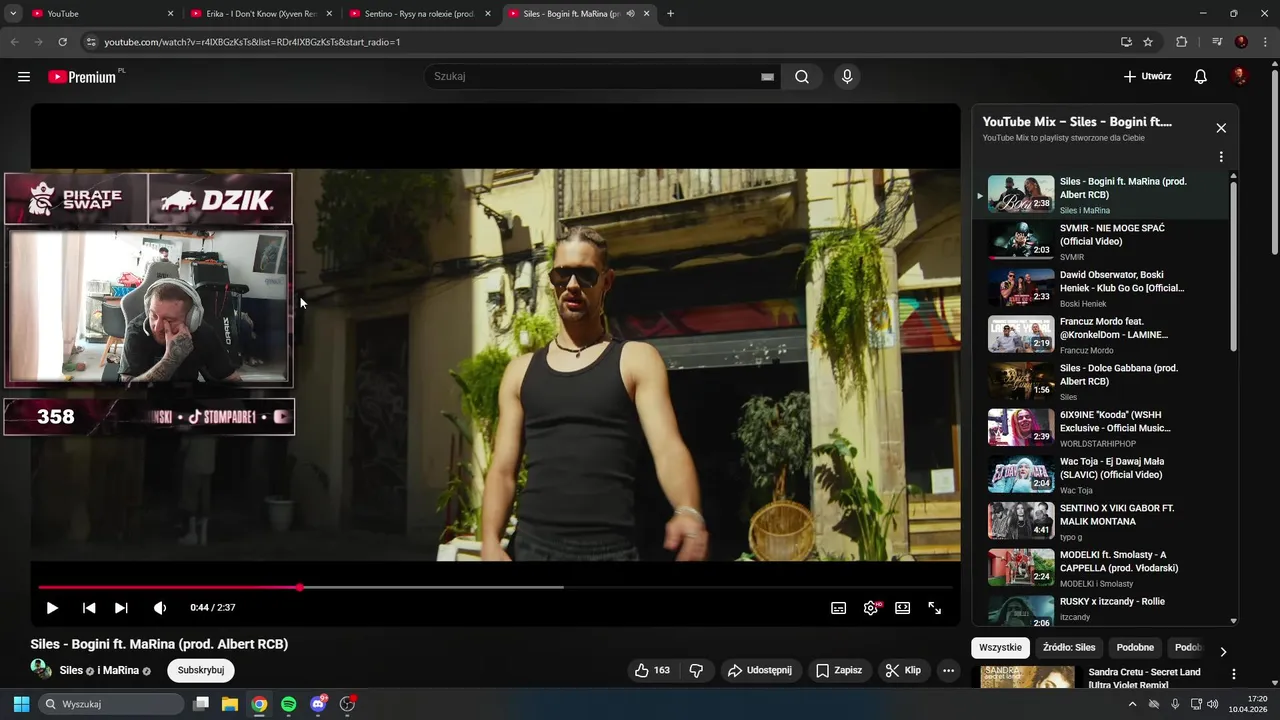Select SENTINO X VIKI GABOR playlist item
This screenshot has height=720, width=1280.
[1100, 522]
